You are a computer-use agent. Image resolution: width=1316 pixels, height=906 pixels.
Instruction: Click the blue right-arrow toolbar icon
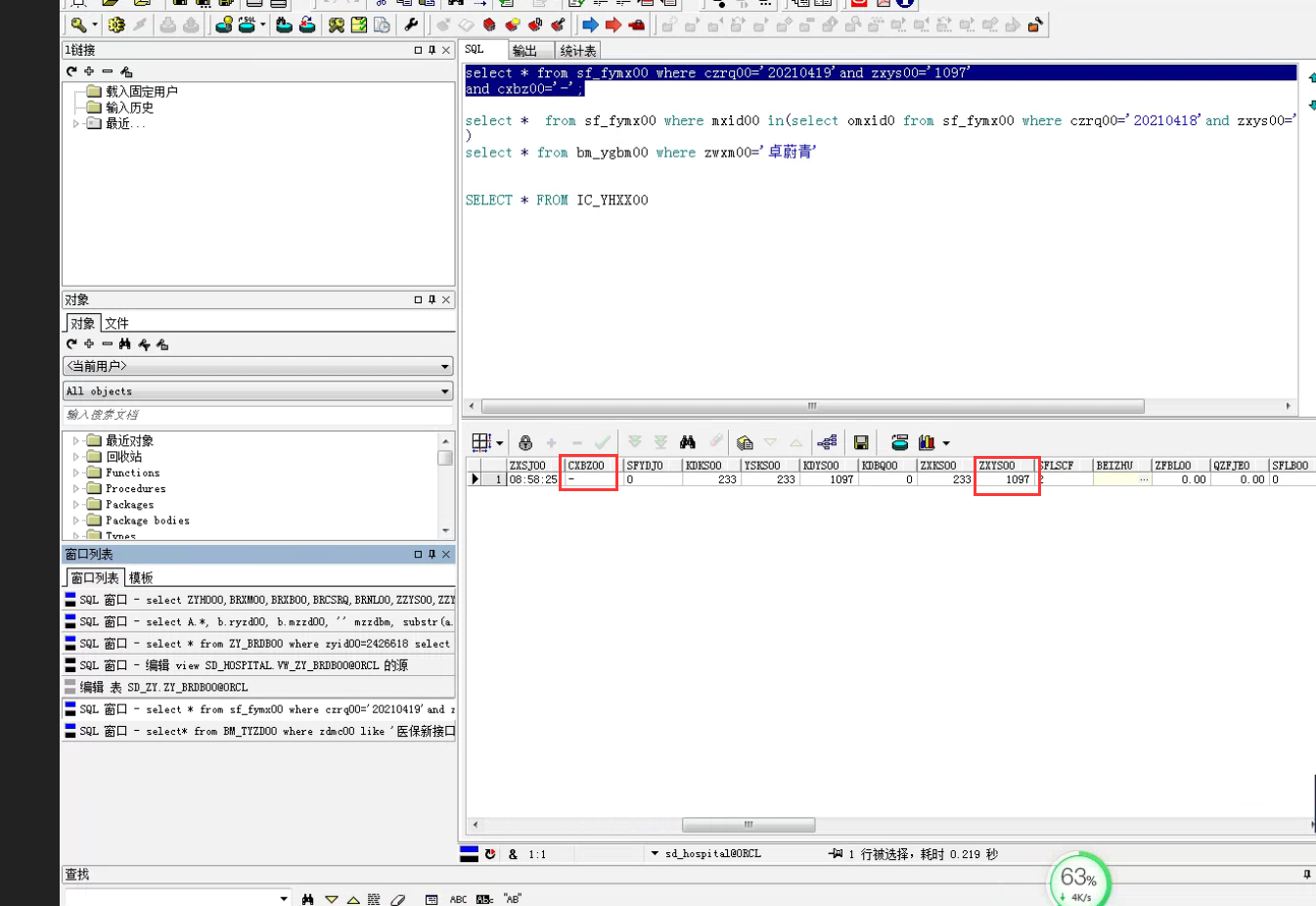coord(590,25)
